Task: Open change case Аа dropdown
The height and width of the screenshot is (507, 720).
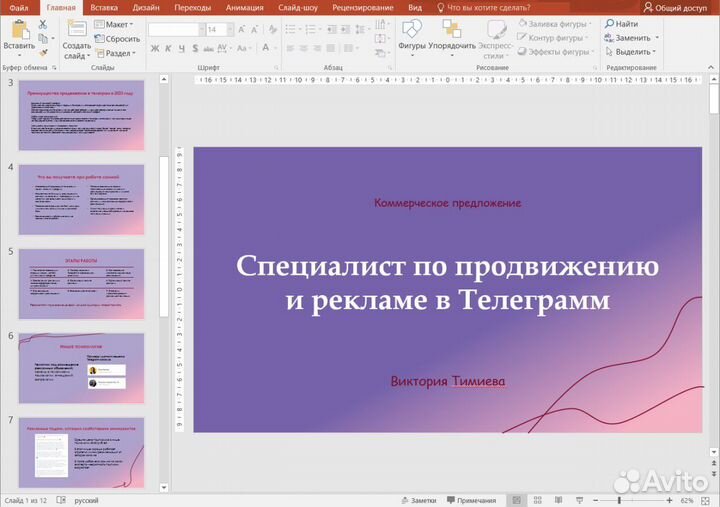Action: pos(243,48)
